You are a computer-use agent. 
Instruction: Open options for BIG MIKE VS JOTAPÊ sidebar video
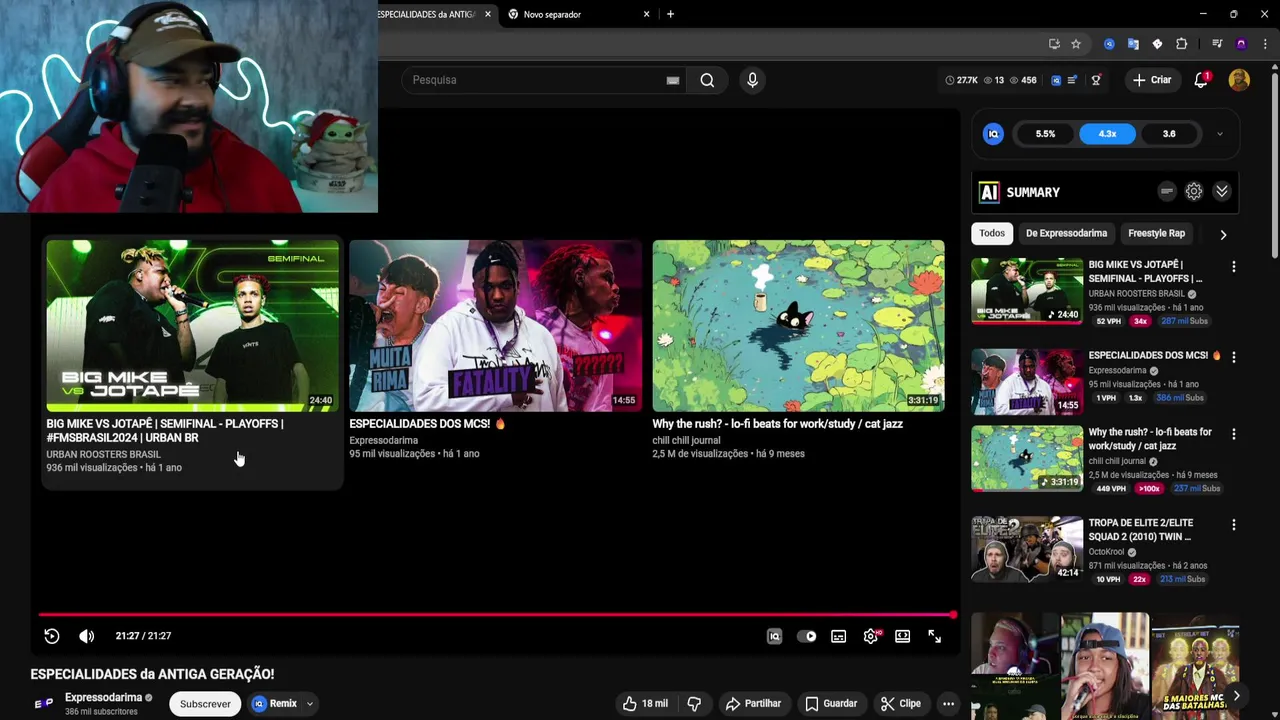point(1234,267)
